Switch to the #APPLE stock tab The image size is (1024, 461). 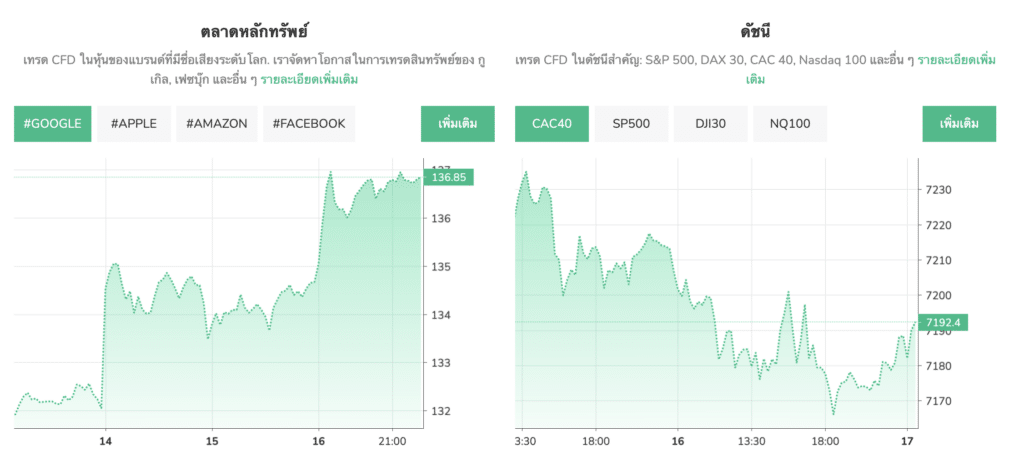[135, 124]
